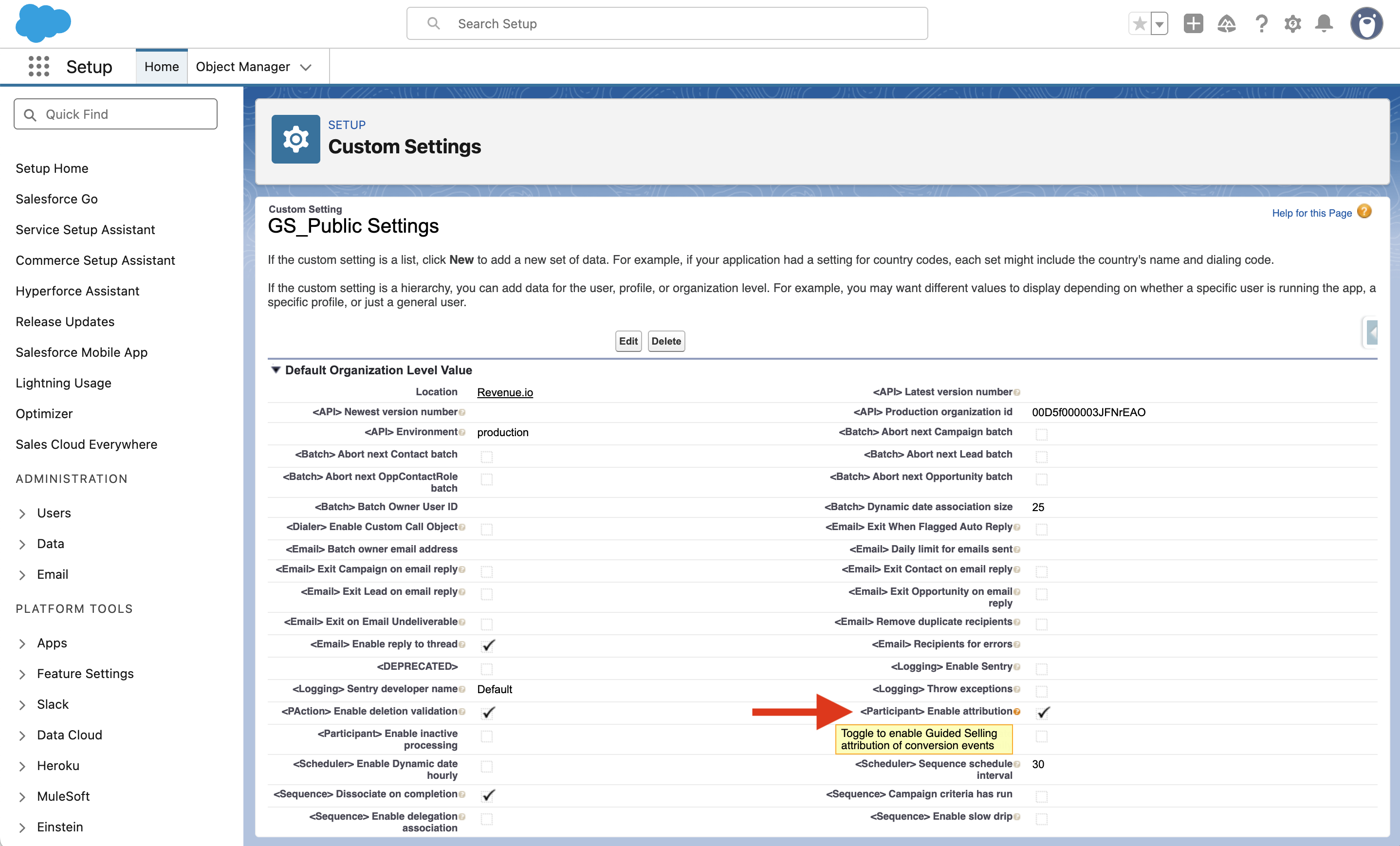Open the Revenue.io location link
The width and height of the screenshot is (1400, 846).
(504, 392)
